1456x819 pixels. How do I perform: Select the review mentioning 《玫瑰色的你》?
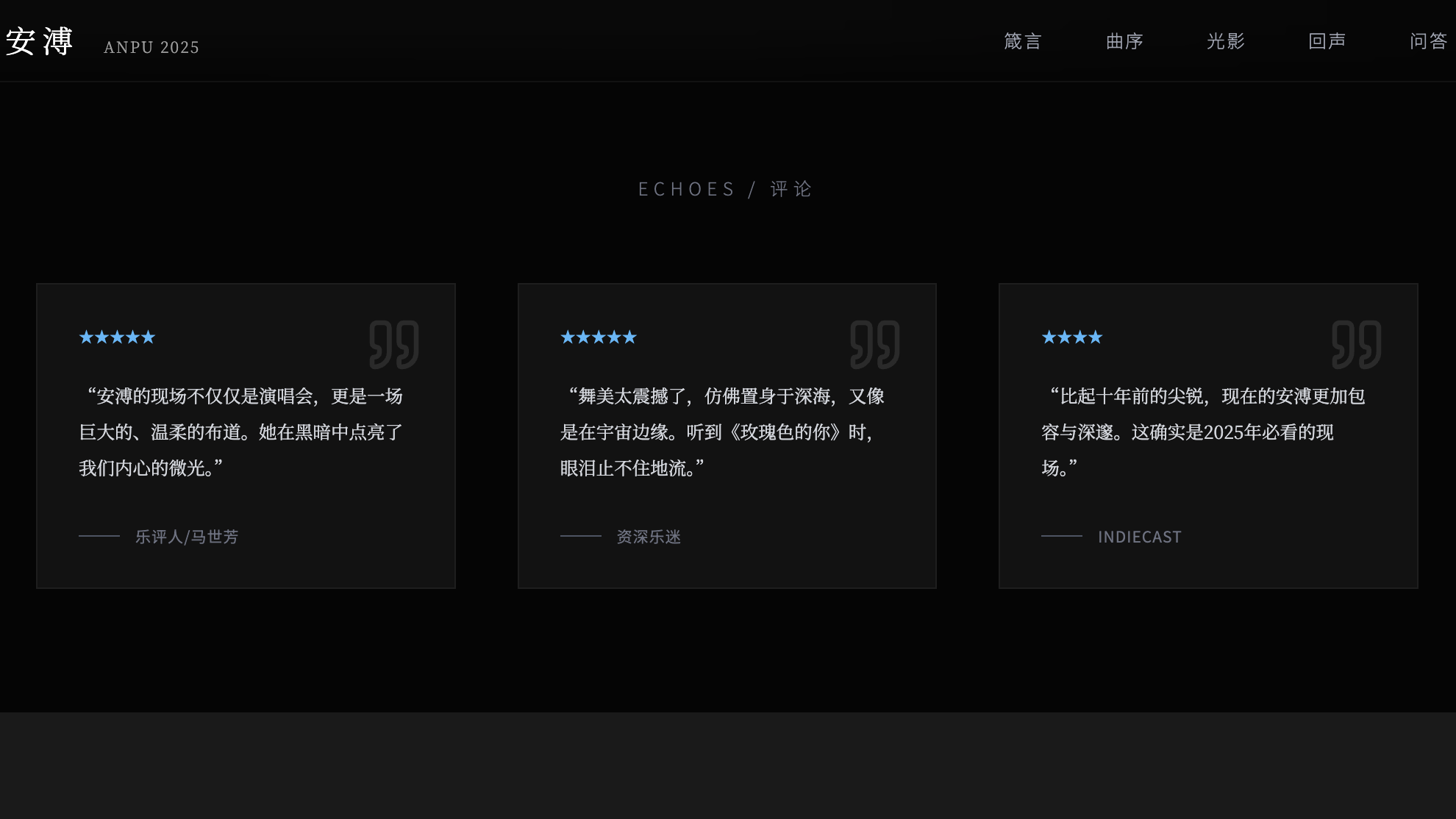coord(721,432)
